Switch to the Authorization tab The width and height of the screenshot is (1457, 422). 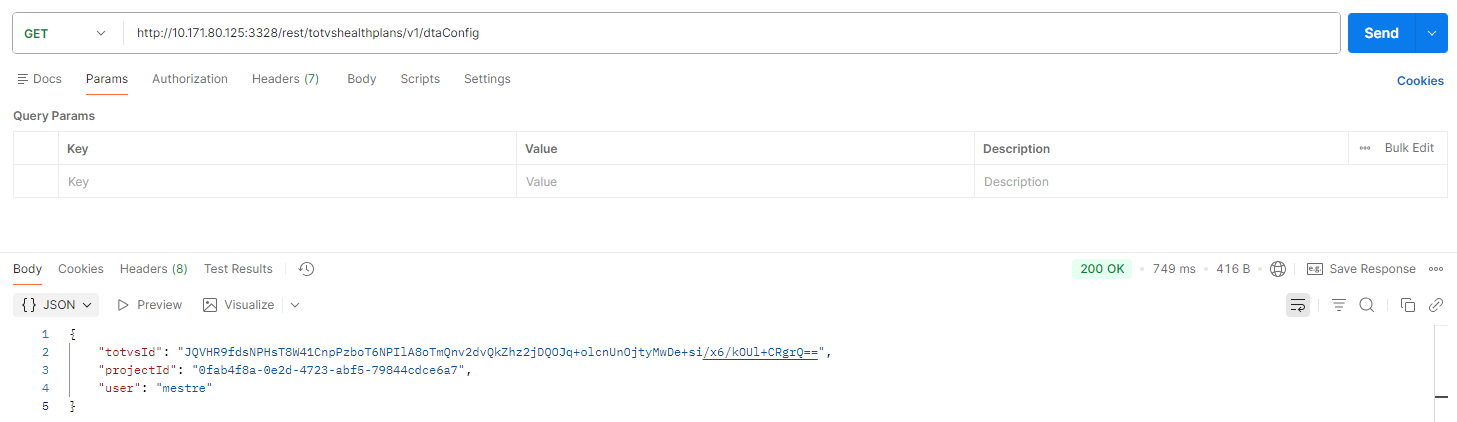(190, 79)
